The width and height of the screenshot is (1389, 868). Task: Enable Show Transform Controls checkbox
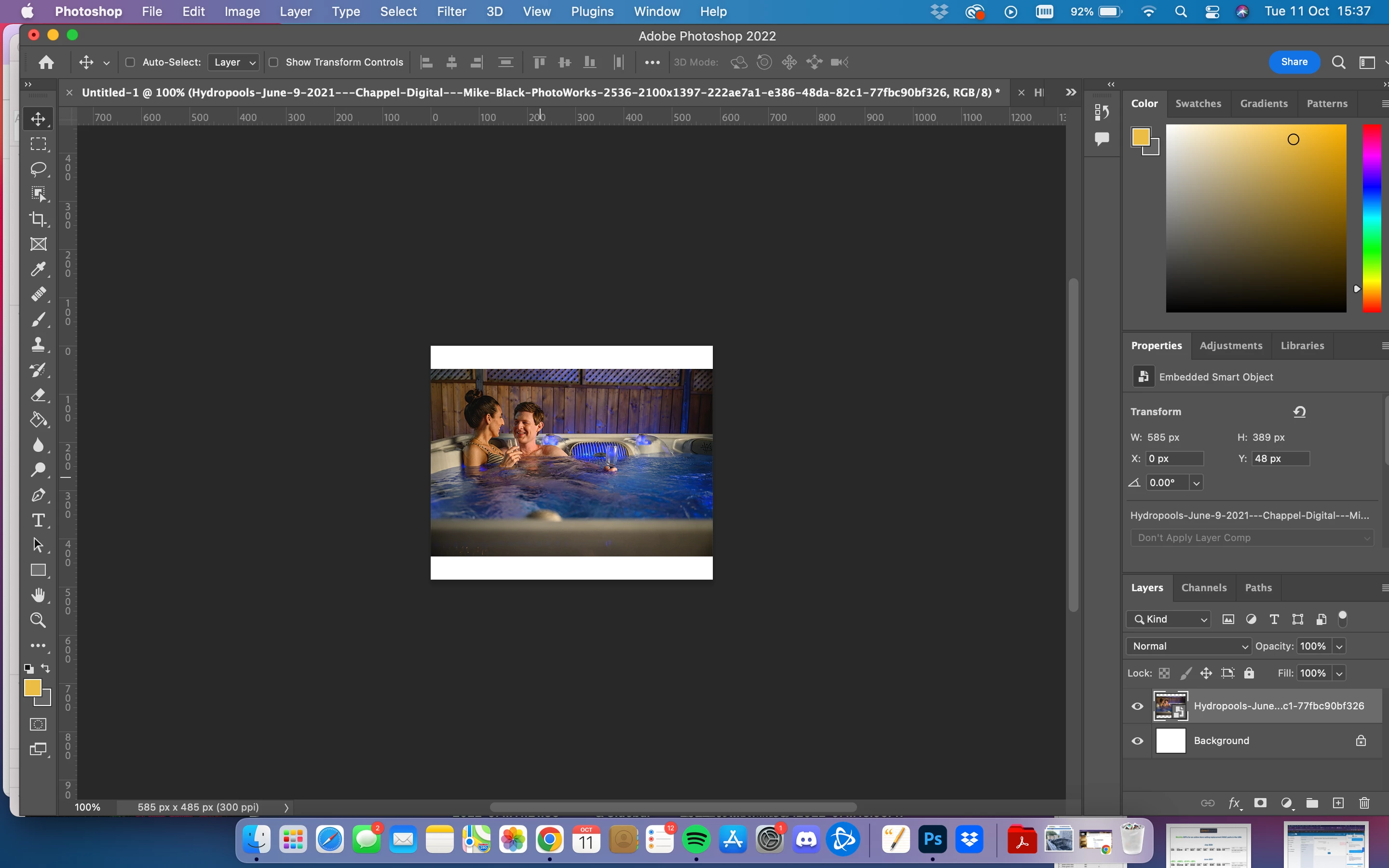274,62
